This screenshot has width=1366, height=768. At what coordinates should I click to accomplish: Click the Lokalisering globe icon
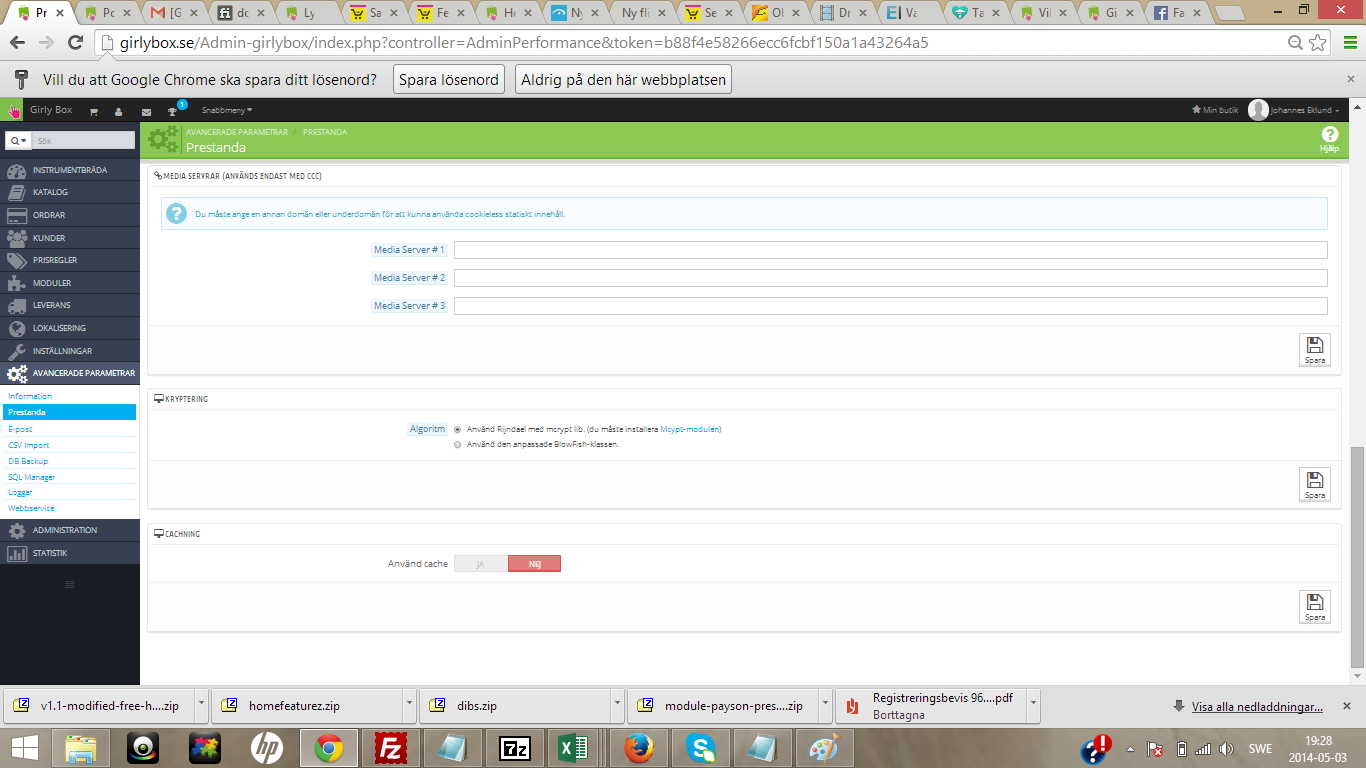(x=16, y=328)
